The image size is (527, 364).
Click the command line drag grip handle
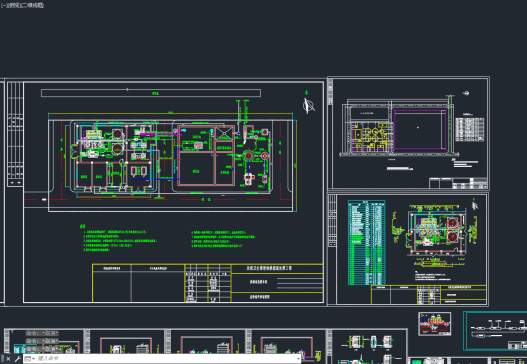pyautogui.click(x=2, y=359)
